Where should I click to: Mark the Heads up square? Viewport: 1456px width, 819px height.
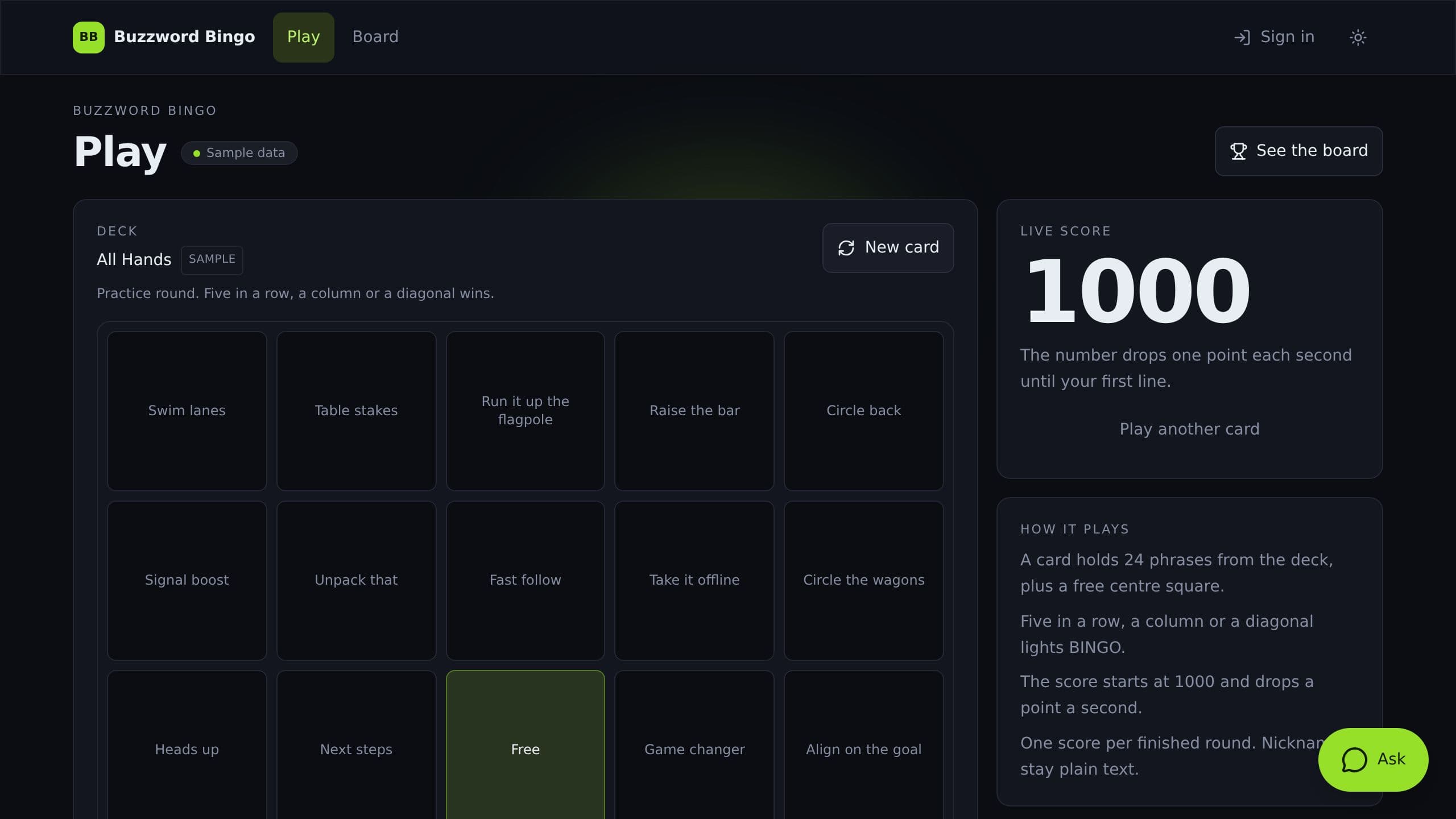[x=187, y=745]
